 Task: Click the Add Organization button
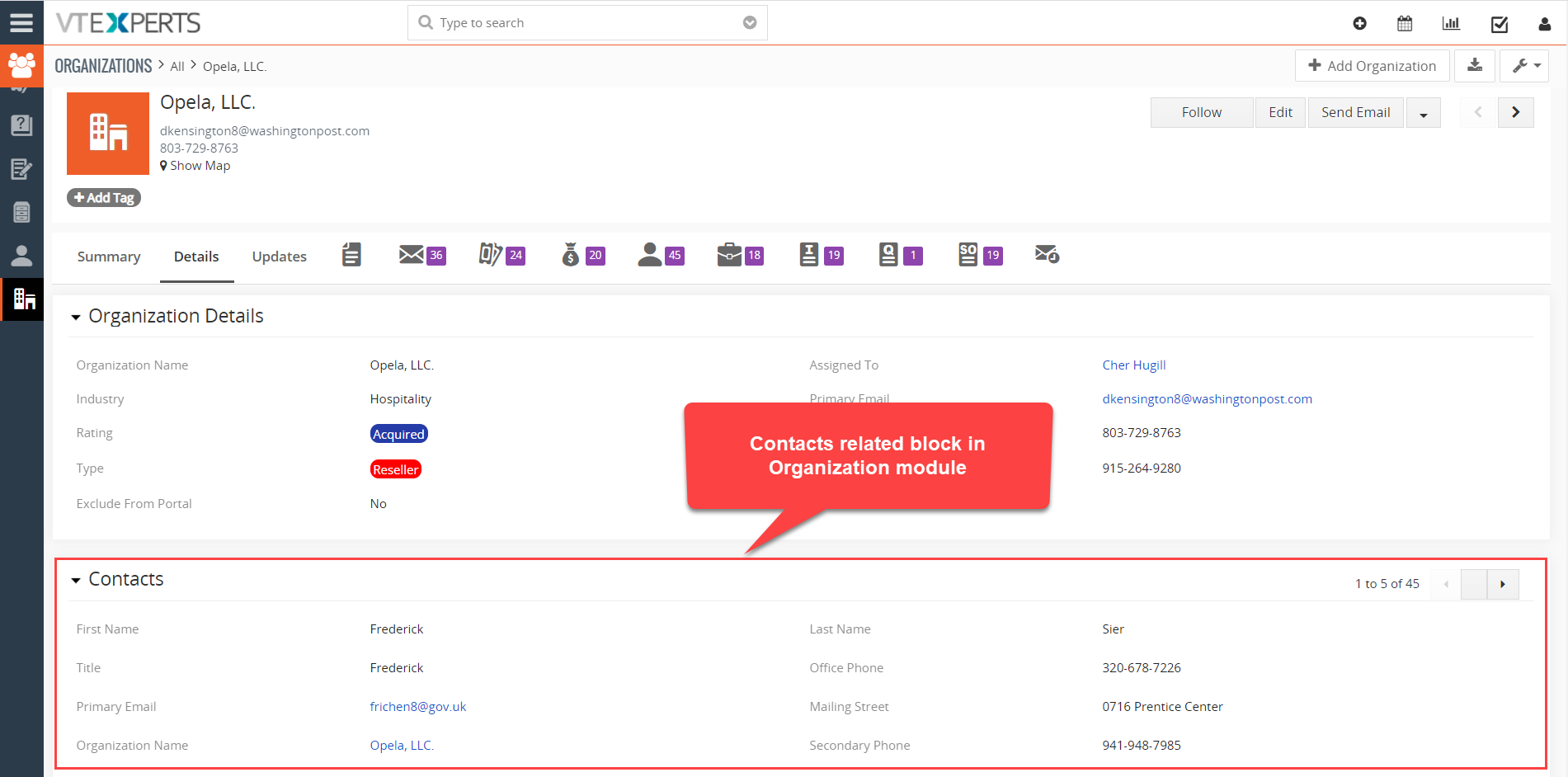tap(1373, 65)
